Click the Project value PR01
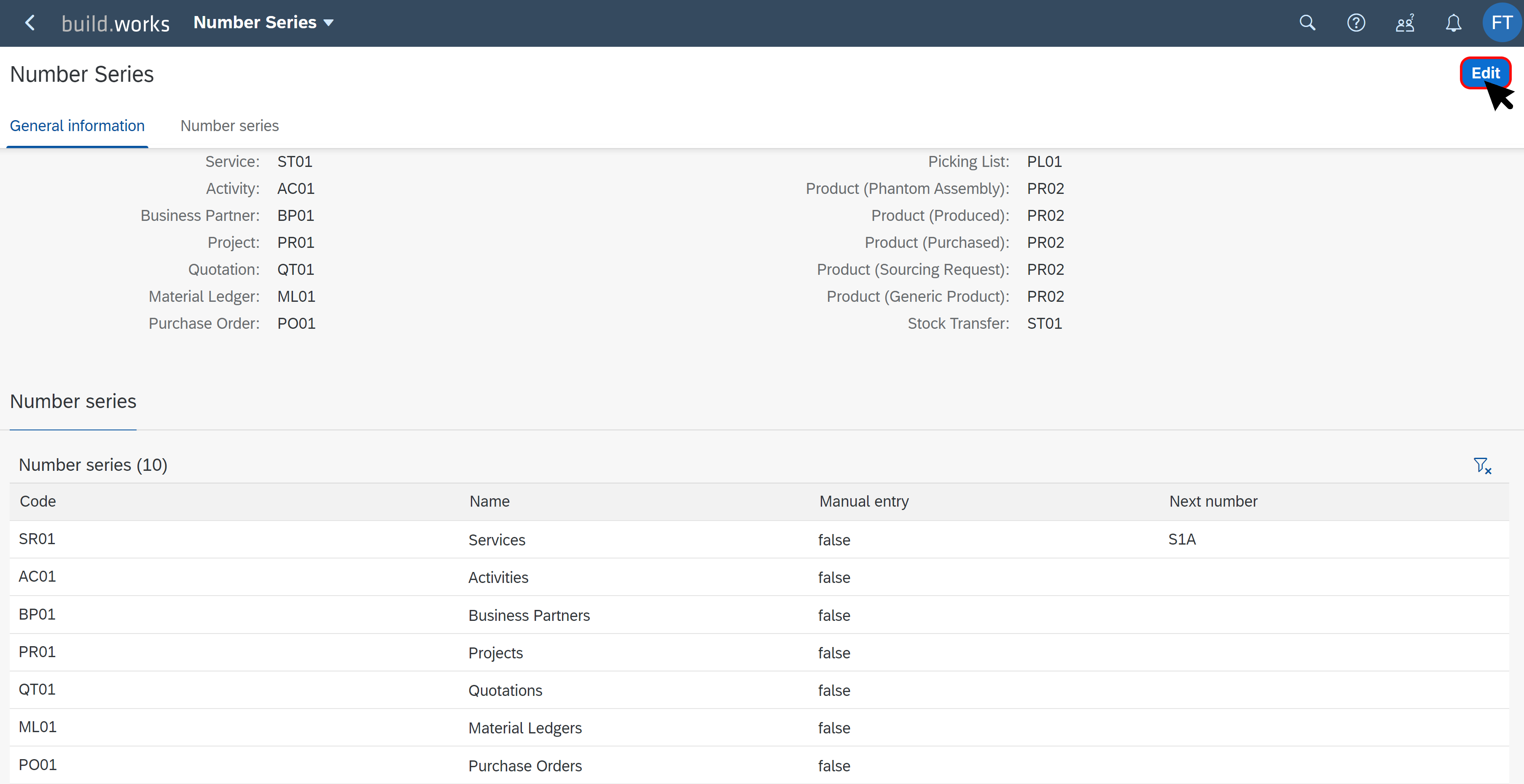Viewport: 1524px width, 784px height. click(296, 243)
